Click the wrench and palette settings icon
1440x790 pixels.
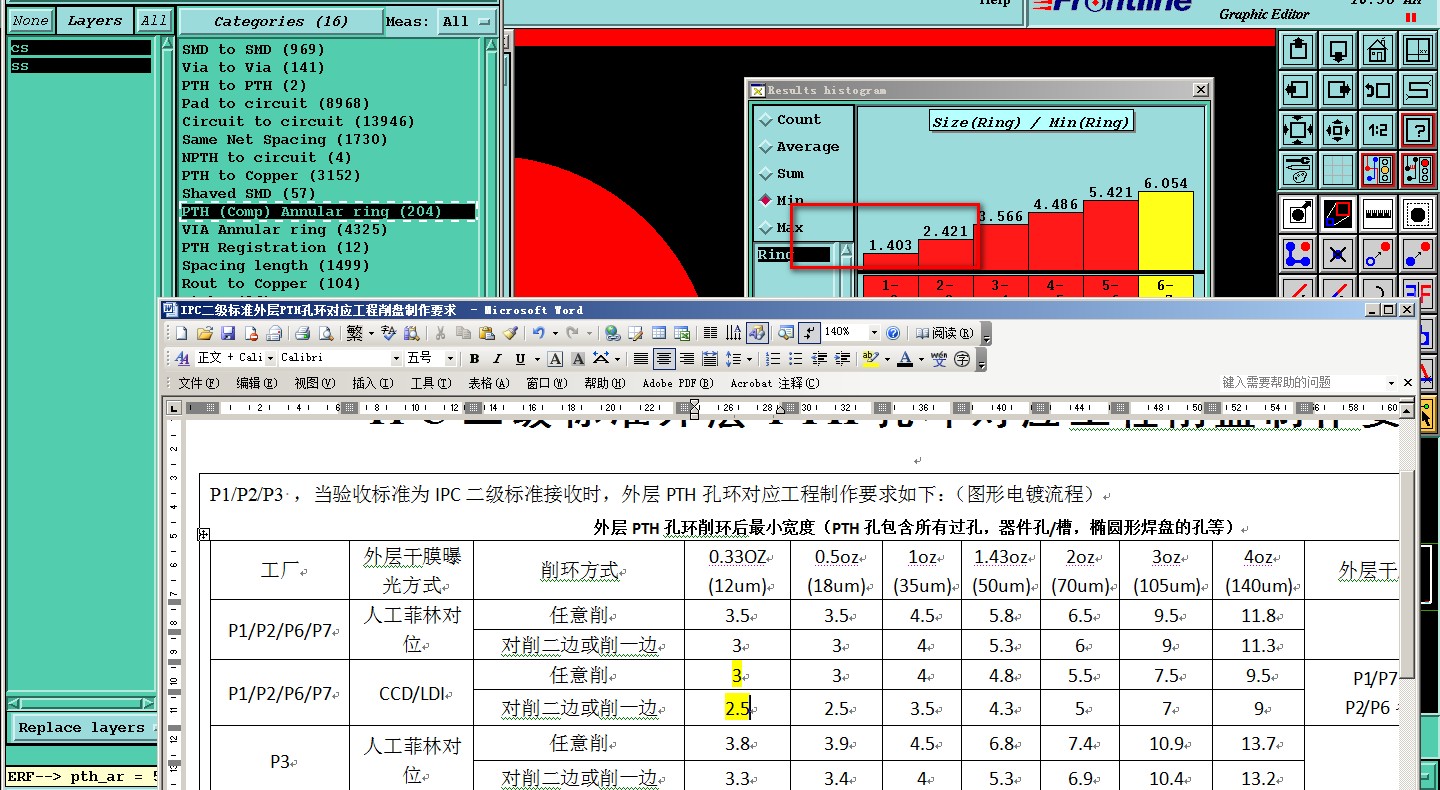[x=1298, y=169]
